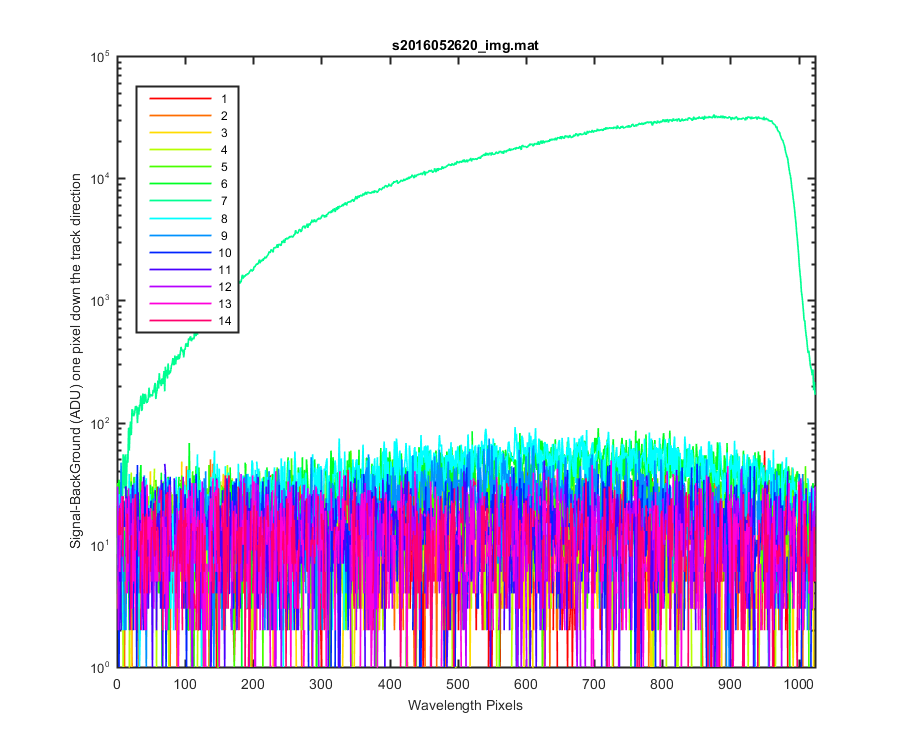The image size is (900, 750).
Task: Click the magenta line swatch for series 13
Action: (x=180, y=304)
